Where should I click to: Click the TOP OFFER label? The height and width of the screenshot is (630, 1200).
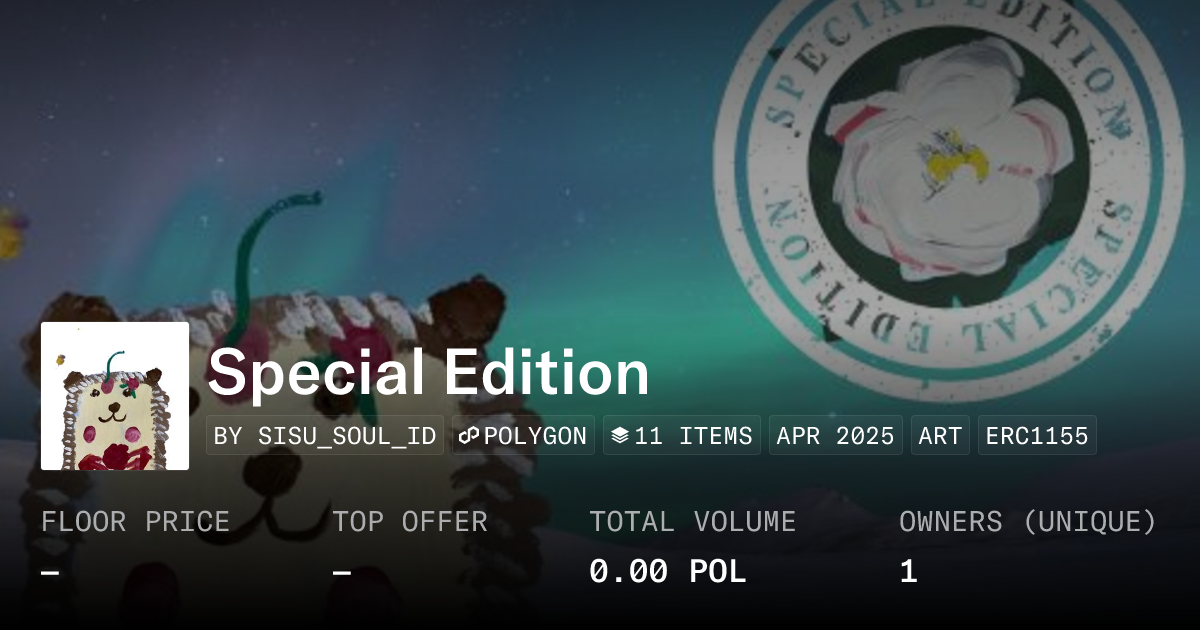click(410, 522)
